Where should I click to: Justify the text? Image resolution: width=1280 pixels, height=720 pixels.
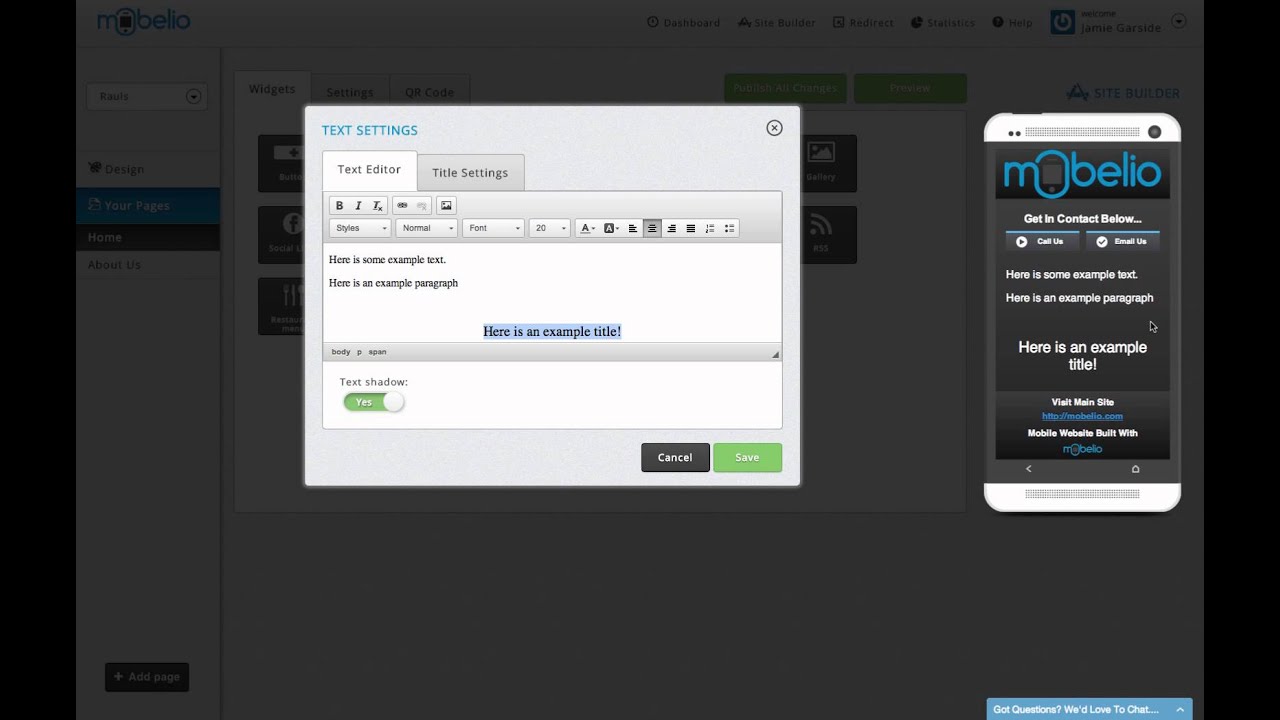pos(690,228)
